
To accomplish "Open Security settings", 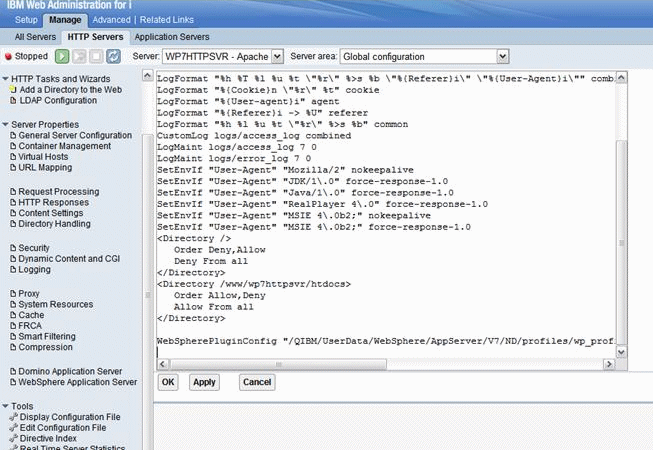I will tap(34, 248).
